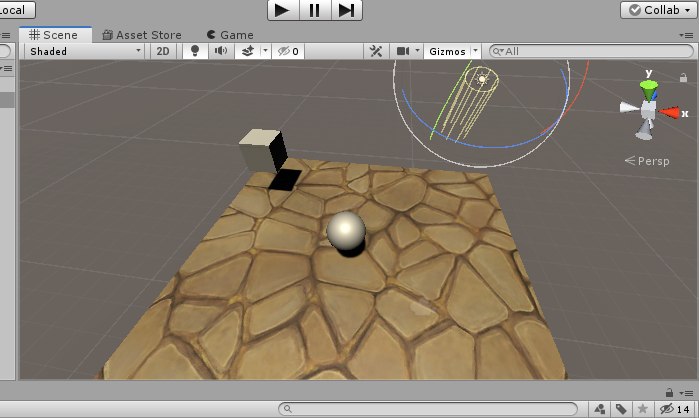
Task: Toggle scene lighting lightbulb icon
Action: (x=195, y=51)
